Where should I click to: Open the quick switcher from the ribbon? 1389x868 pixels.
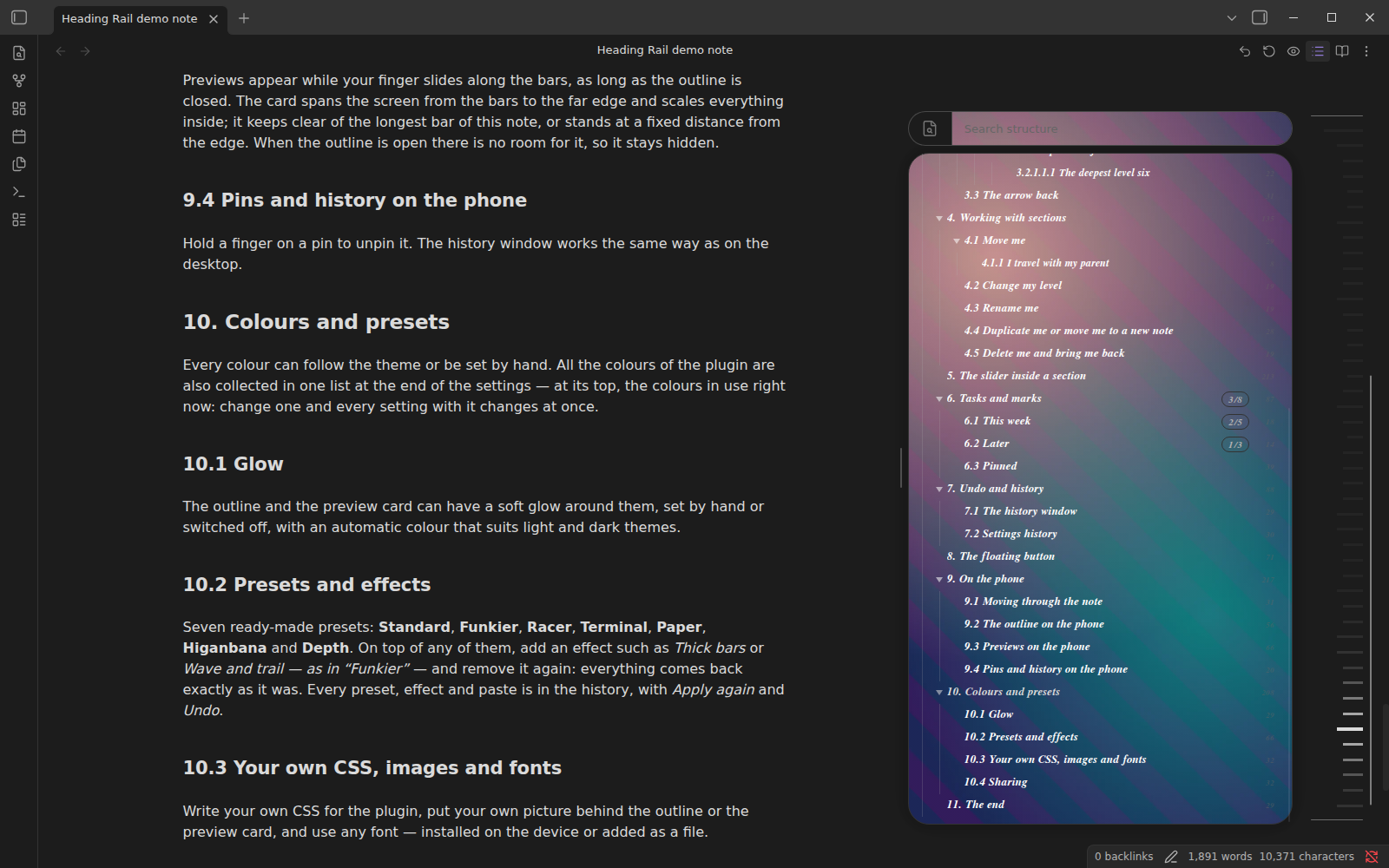coord(19,53)
